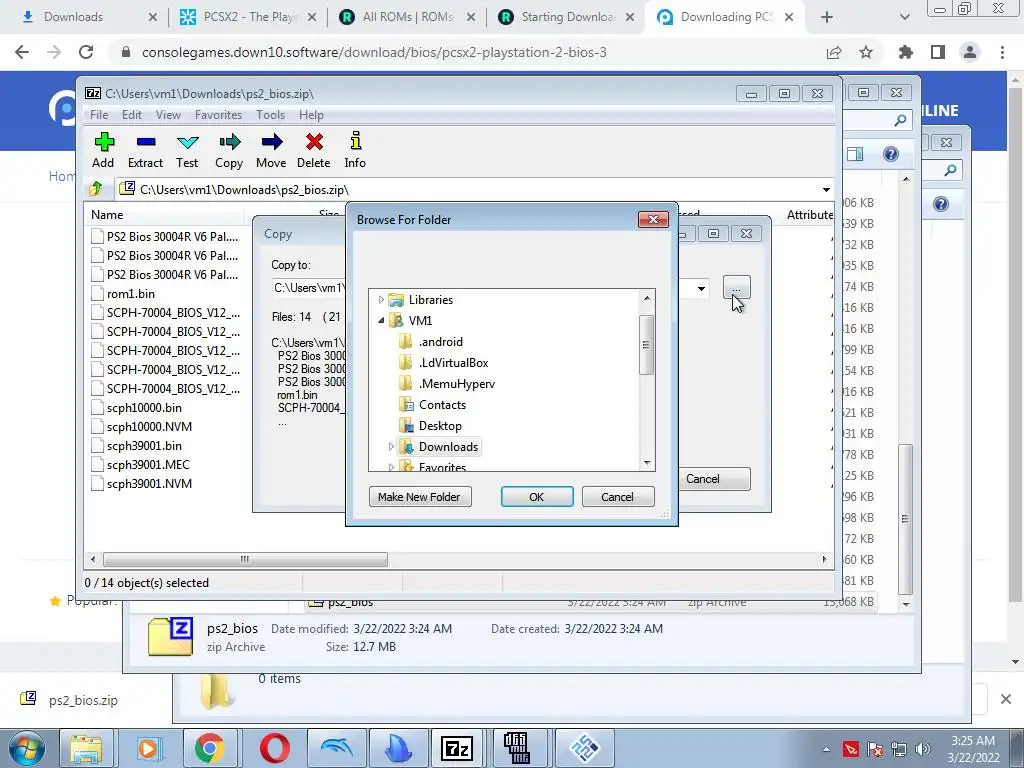Click the 7-Zip horizontal scrollbar thumb
Image resolution: width=1024 pixels, height=768 pixels.
click(245, 560)
